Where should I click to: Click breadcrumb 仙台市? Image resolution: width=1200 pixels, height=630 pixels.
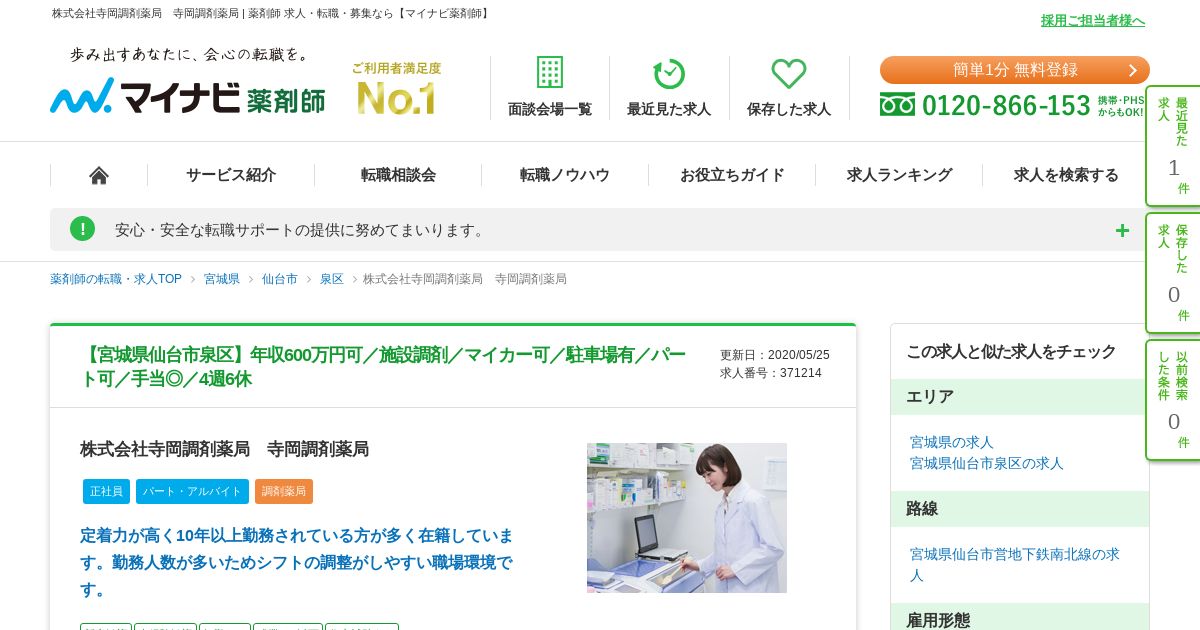click(x=280, y=279)
